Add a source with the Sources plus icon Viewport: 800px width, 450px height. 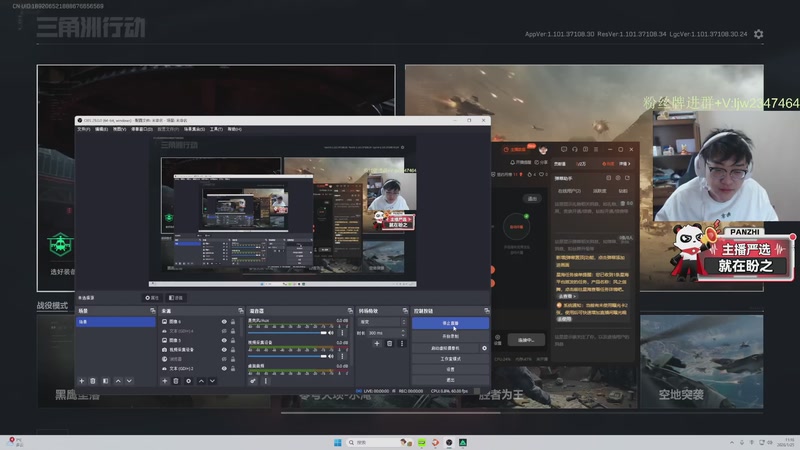coord(164,381)
